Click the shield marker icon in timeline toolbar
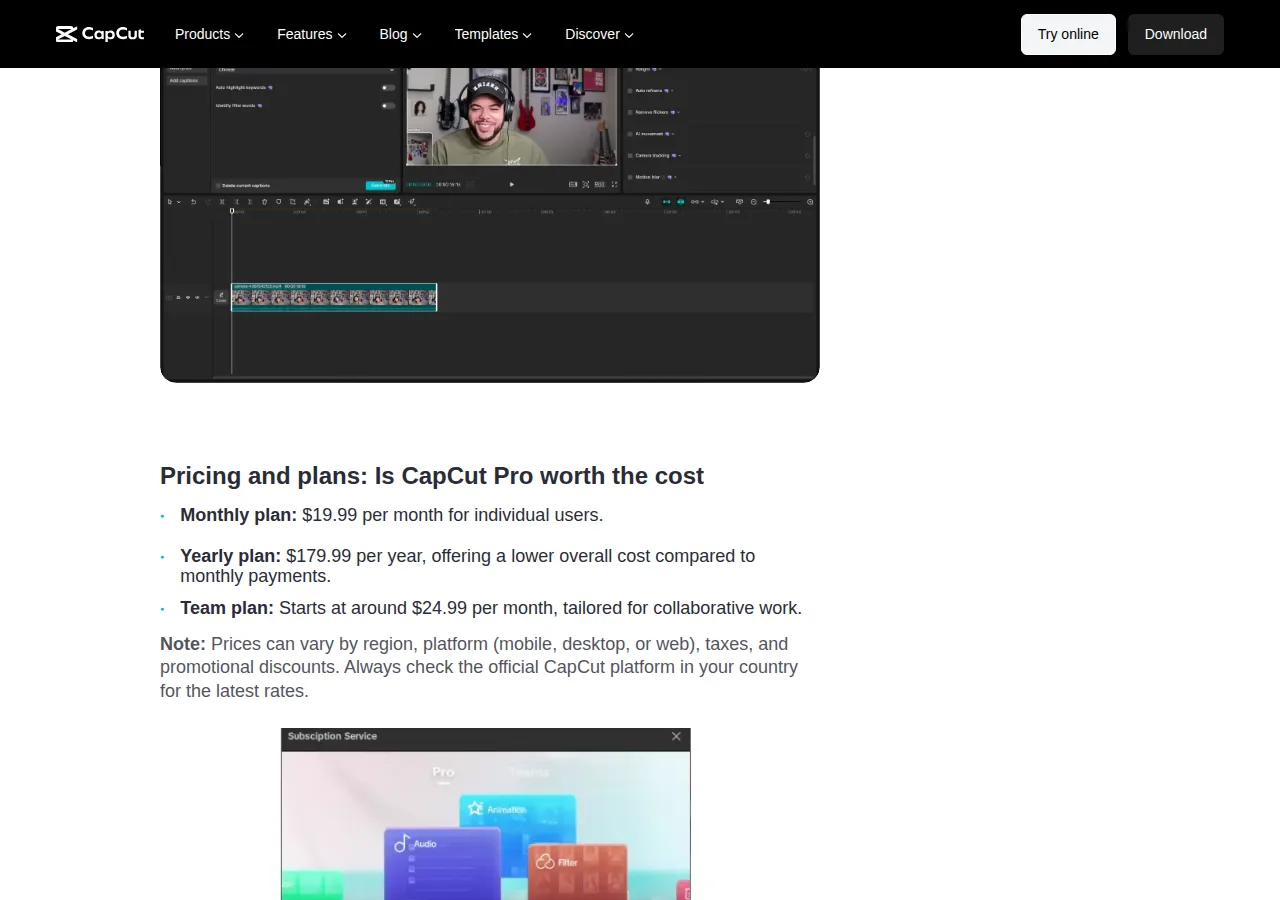The image size is (1280, 900). tap(279, 202)
